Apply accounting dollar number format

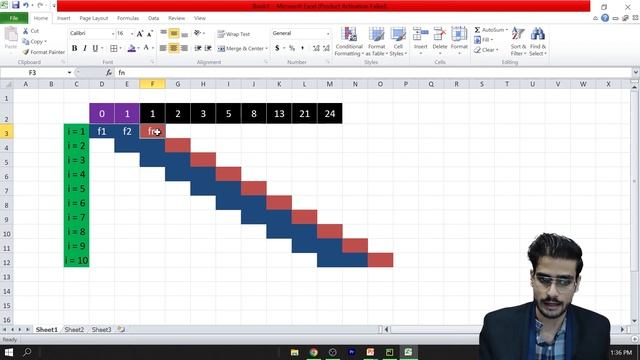pyautogui.click(x=277, y=48)
